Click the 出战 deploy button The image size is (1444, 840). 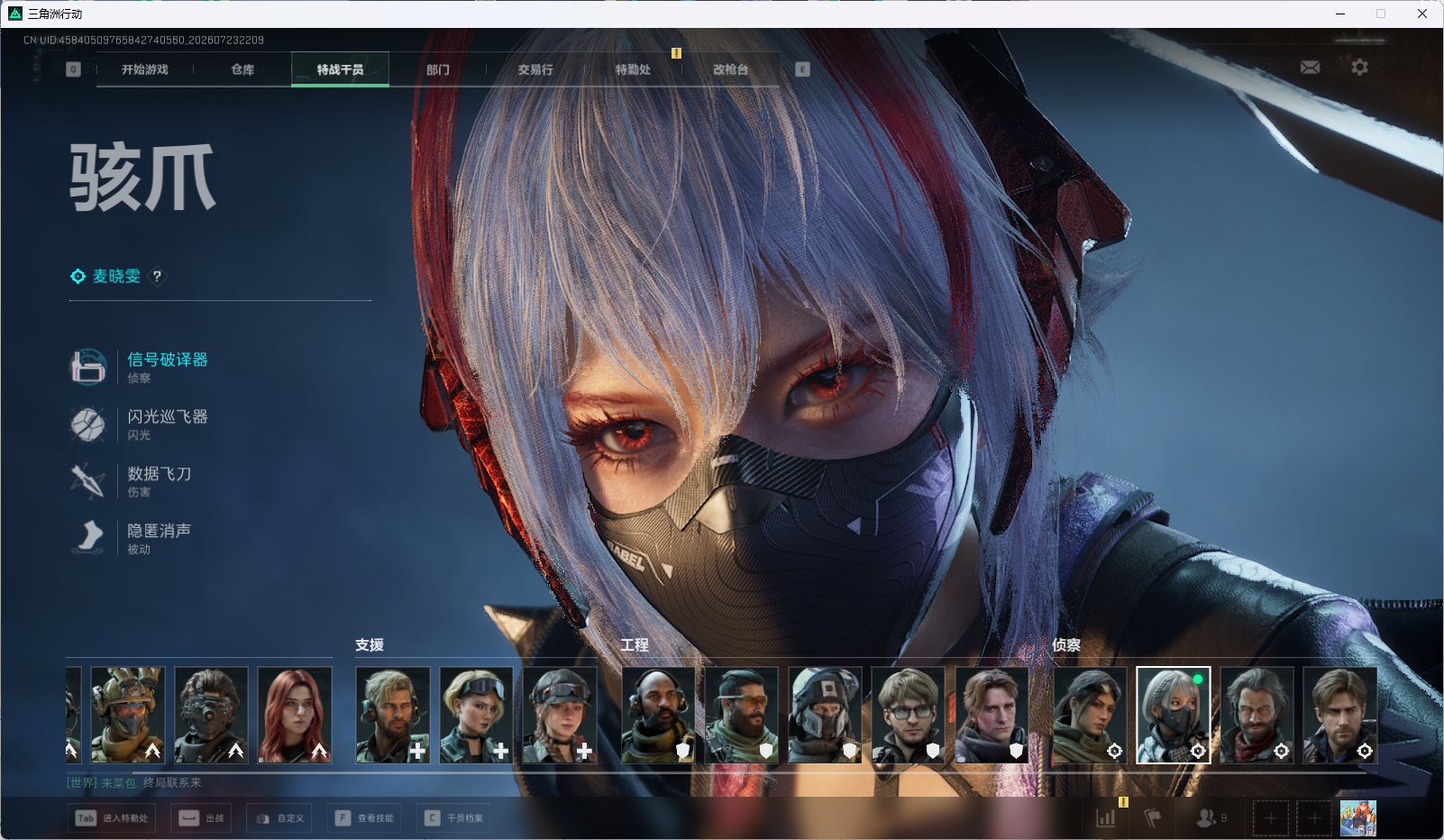point(202,818)
